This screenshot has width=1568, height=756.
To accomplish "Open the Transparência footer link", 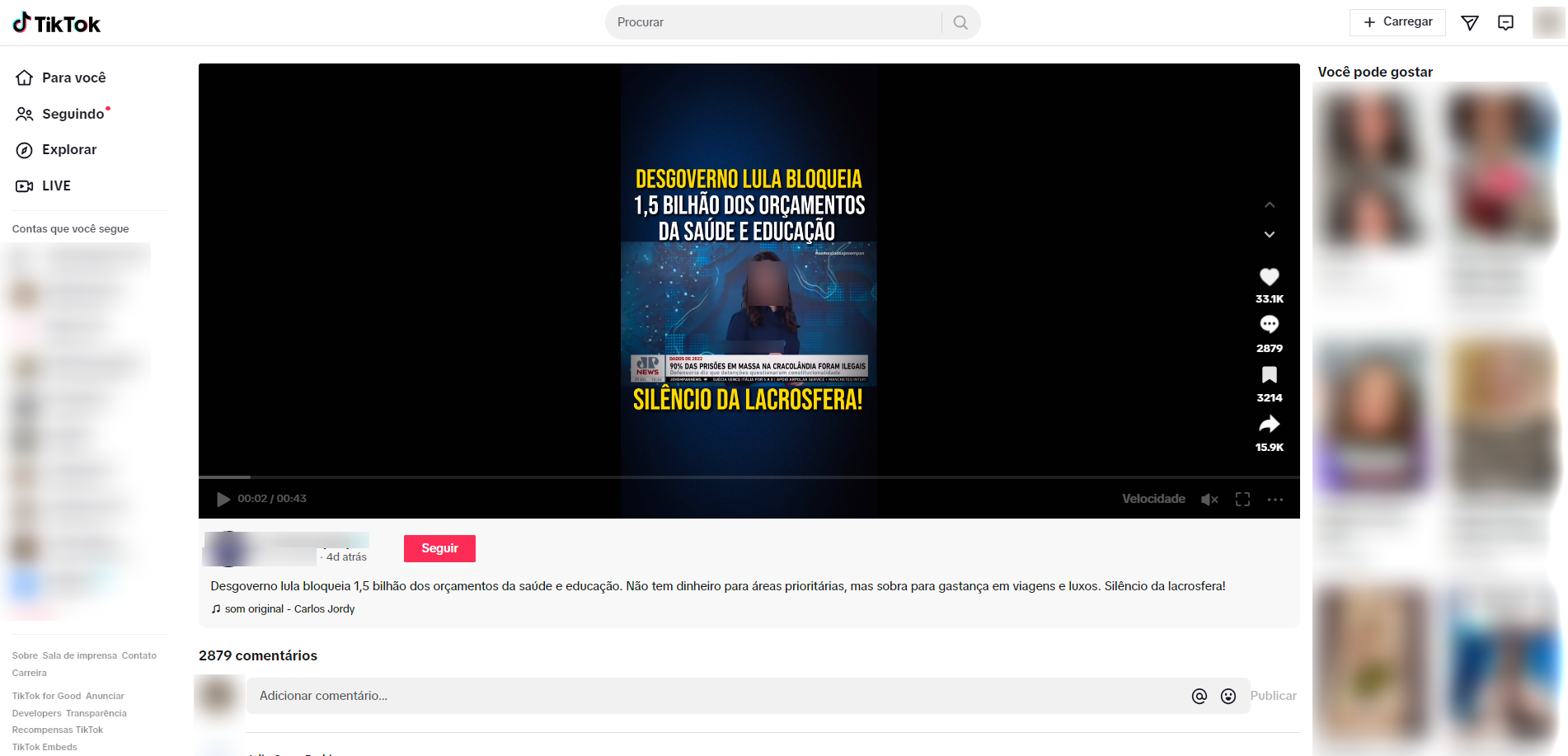I will [96, 714].
